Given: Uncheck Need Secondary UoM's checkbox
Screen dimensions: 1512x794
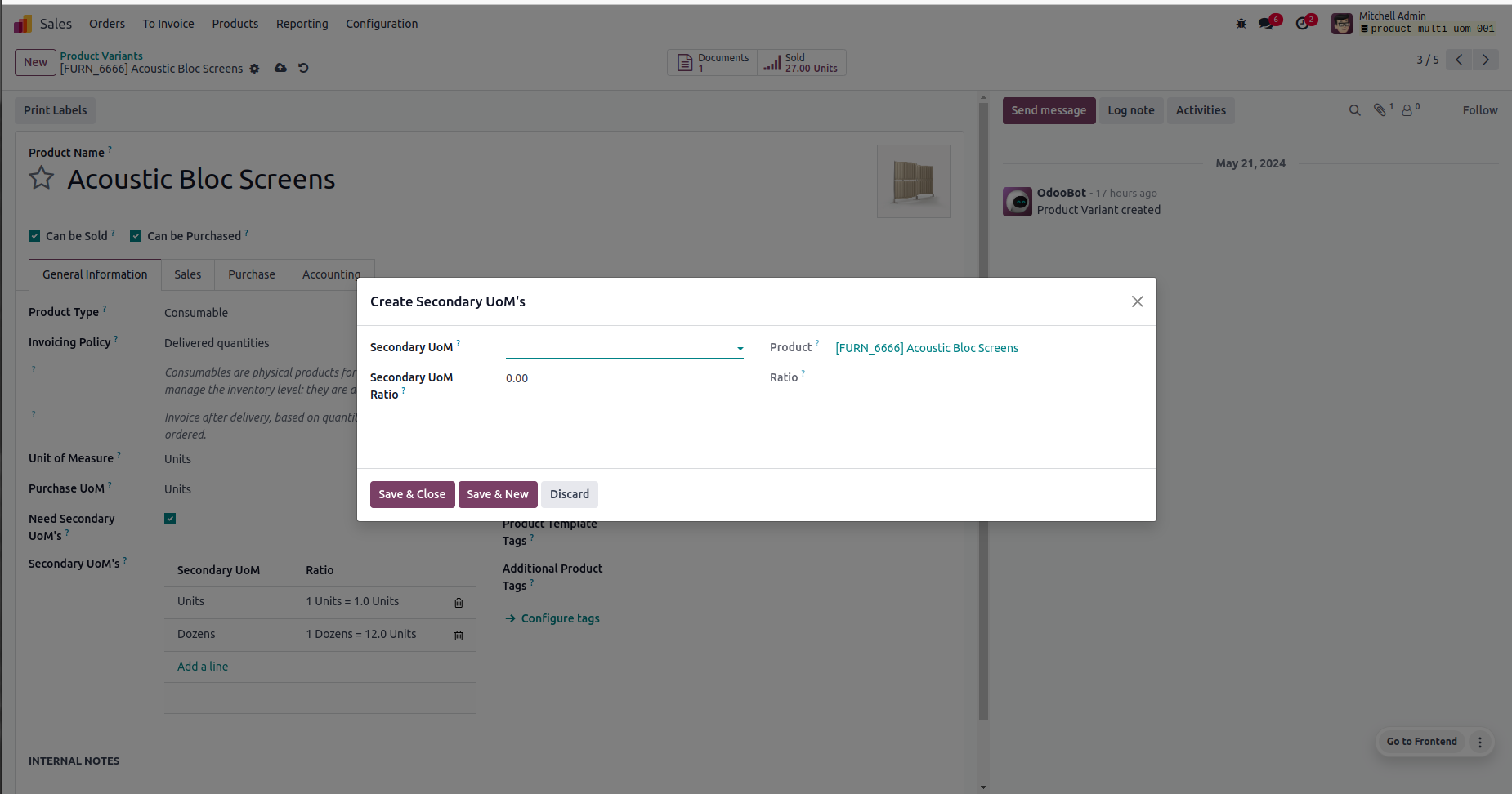Looking at the screenshot, I should (x=170, y=519).
